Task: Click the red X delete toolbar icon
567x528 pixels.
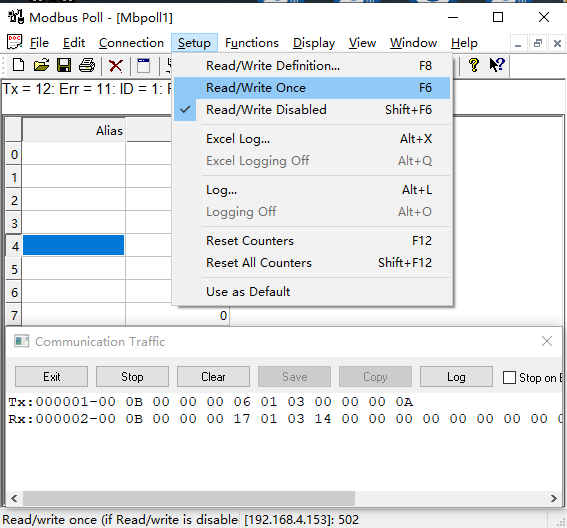Action: 115,66
